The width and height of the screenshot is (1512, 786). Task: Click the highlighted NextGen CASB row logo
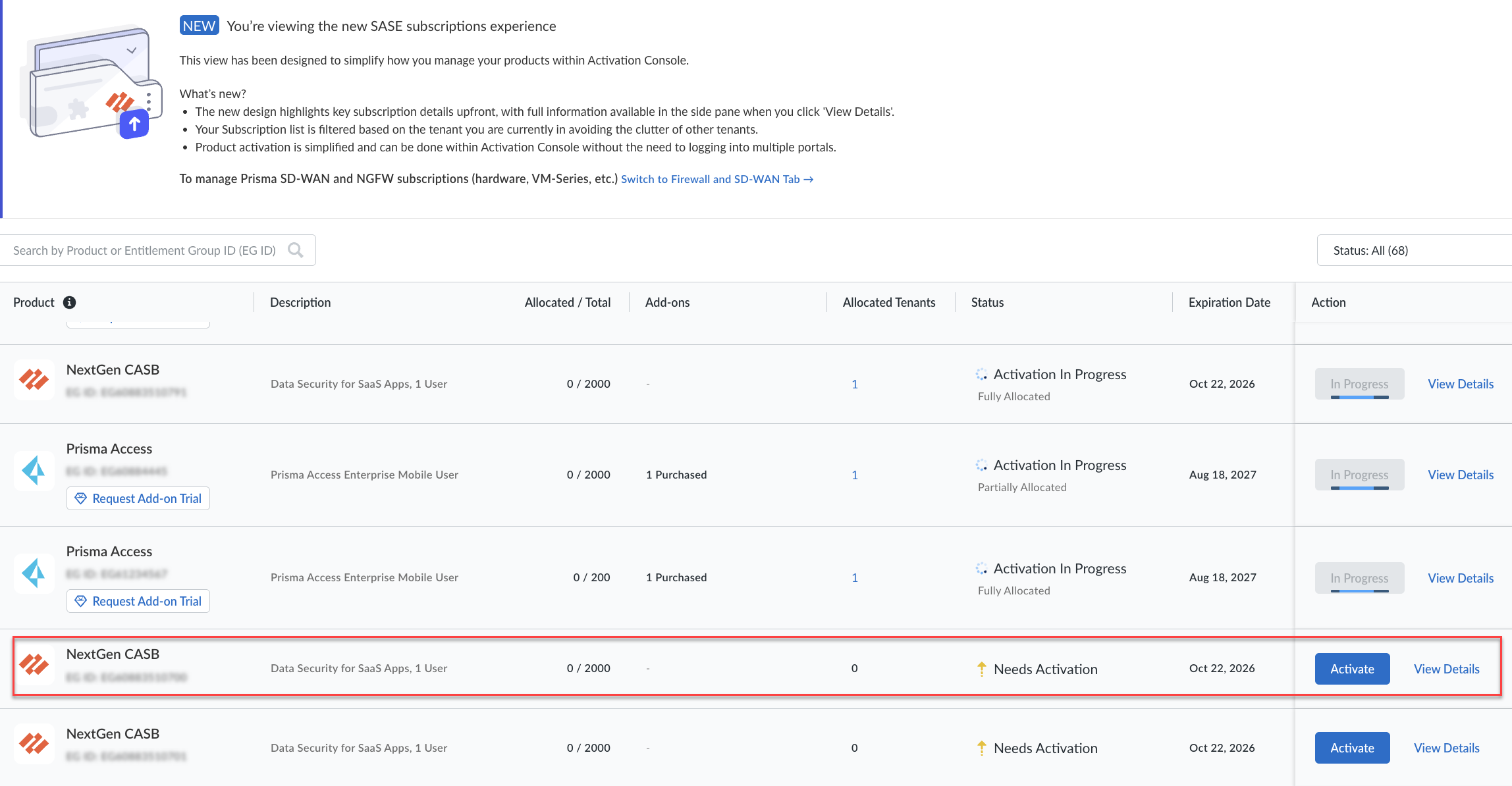[x=34, y=664]
